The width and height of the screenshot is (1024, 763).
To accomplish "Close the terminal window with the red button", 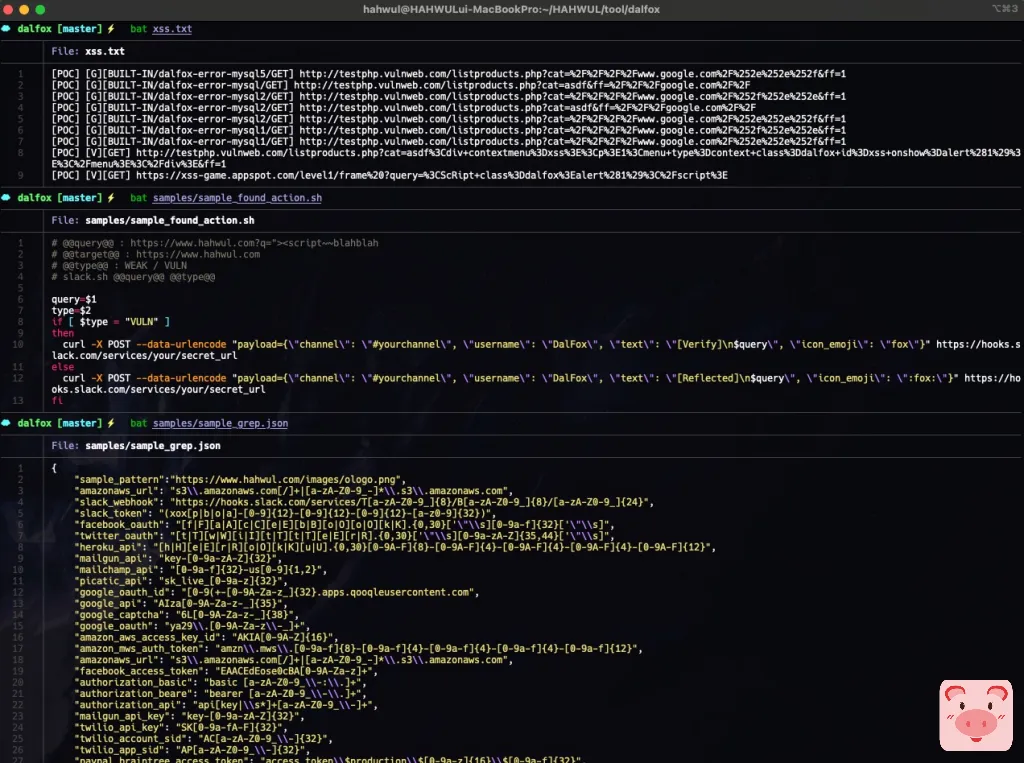I will tap(8, 9).
